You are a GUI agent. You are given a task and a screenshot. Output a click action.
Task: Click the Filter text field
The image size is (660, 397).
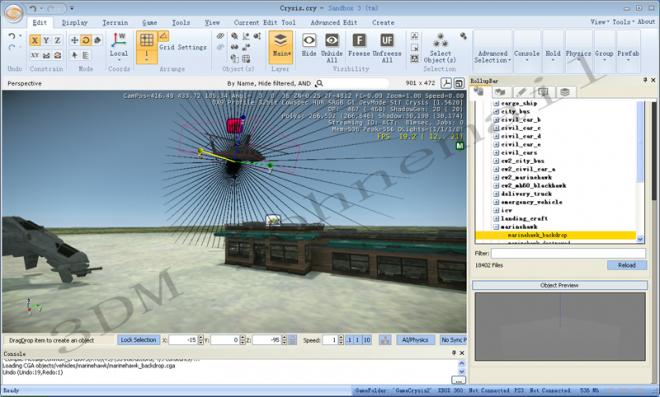(568, 253)
